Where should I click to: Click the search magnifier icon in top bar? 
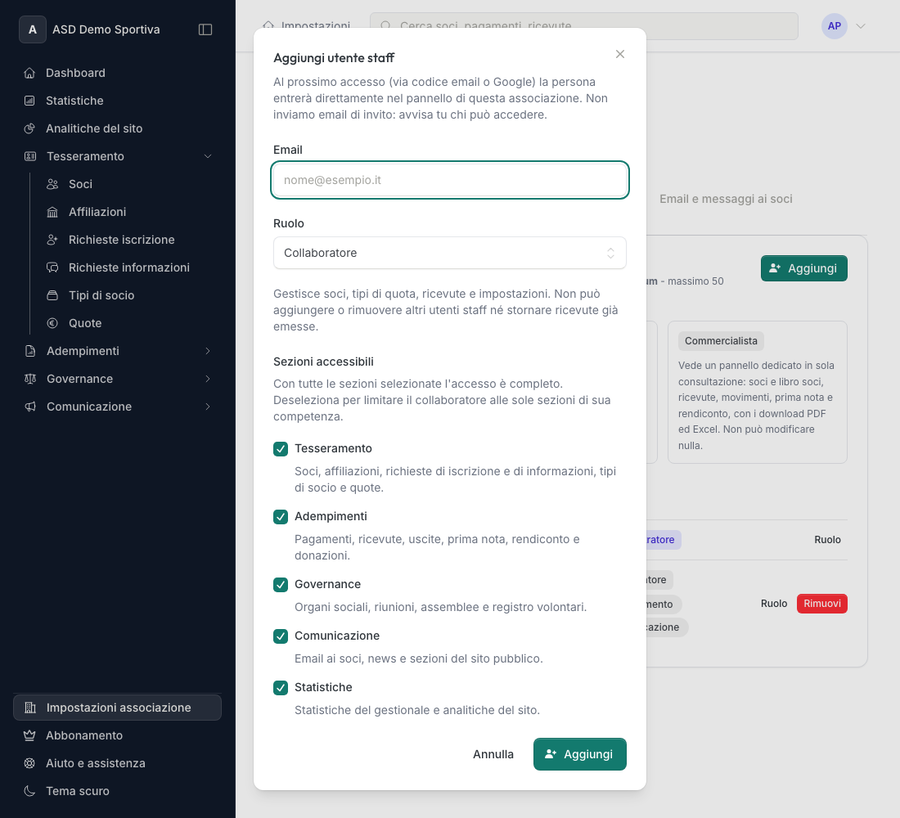(x=386, y=26)
